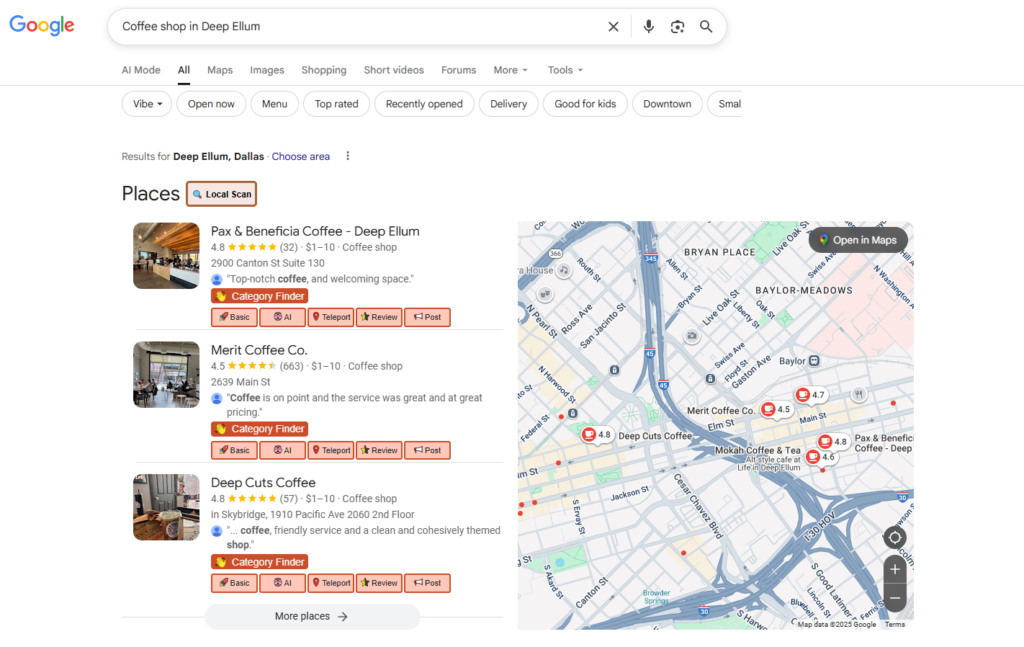Screen dimensions: 1024x647
Task: Zoom in on the map with plus
Action: (x=895, y=570)
